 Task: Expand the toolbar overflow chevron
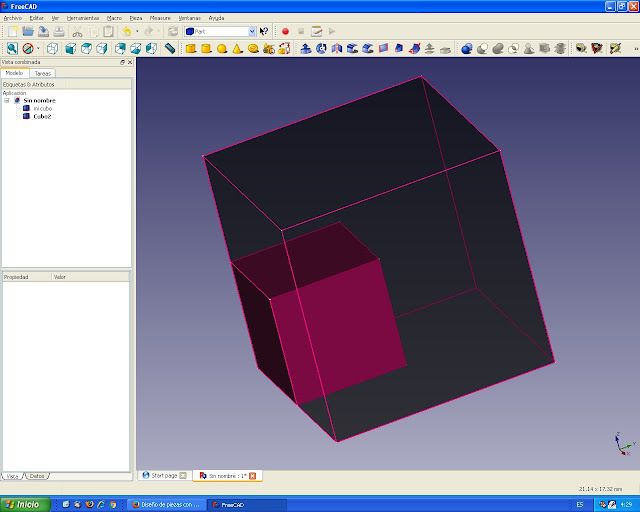pyautogui.click(x=636, y=49)
